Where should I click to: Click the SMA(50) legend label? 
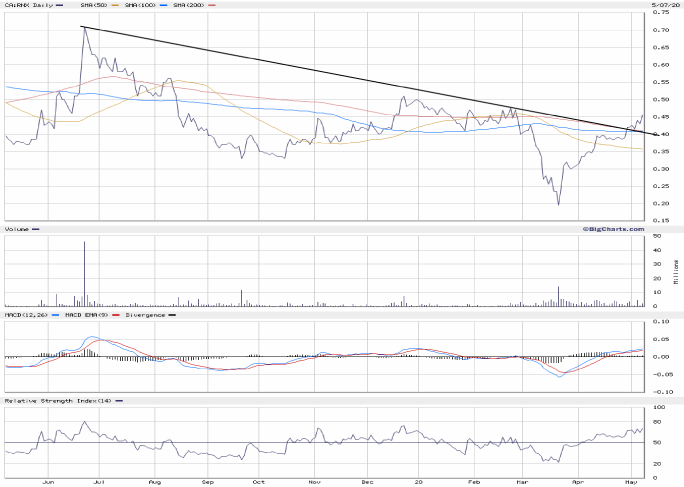94,5
